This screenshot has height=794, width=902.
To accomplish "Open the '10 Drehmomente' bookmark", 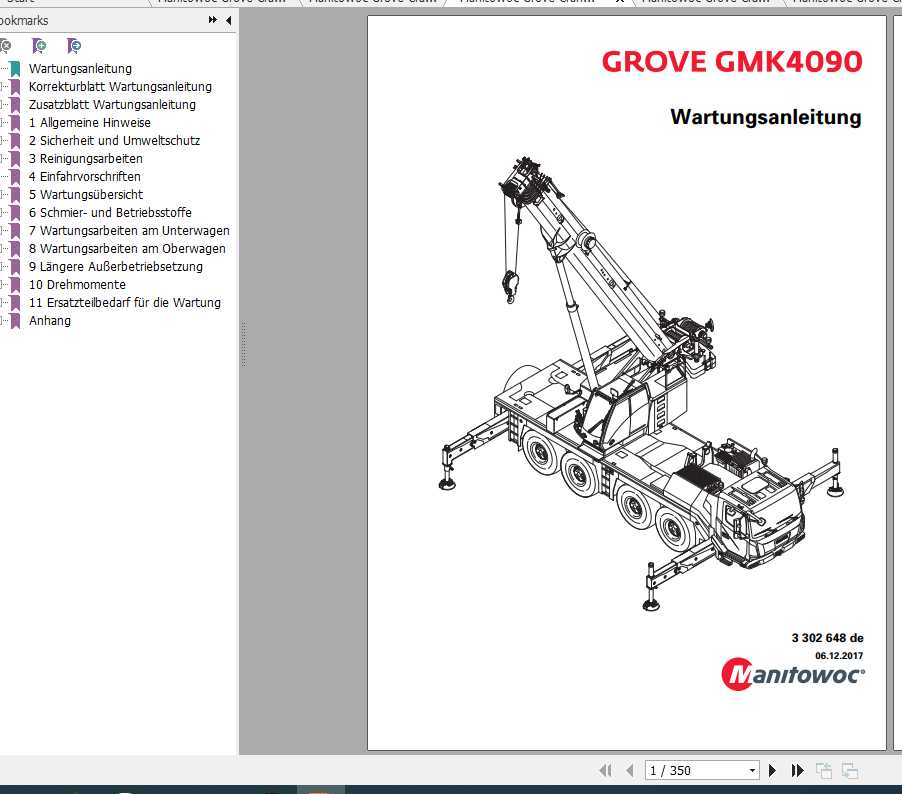I will click(x=78, y=284).
